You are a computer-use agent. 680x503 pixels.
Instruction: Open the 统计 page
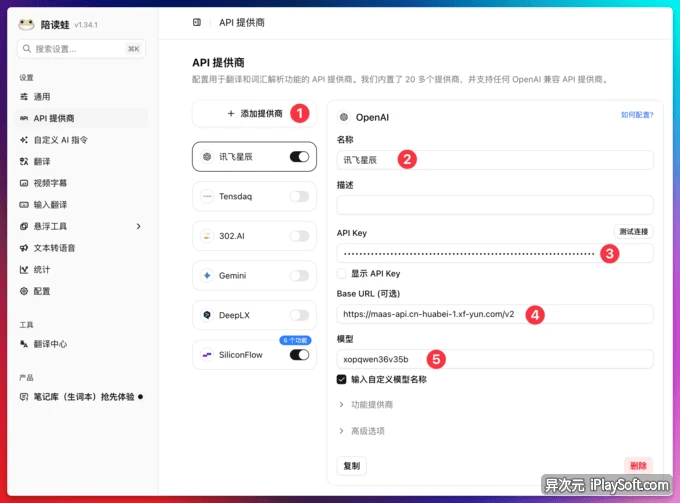(82, 270)
